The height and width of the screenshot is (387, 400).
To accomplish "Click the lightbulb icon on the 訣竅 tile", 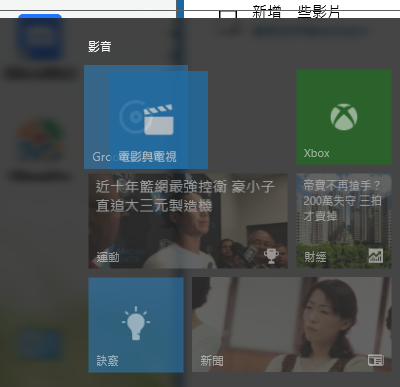I will [x=136, y=323].
